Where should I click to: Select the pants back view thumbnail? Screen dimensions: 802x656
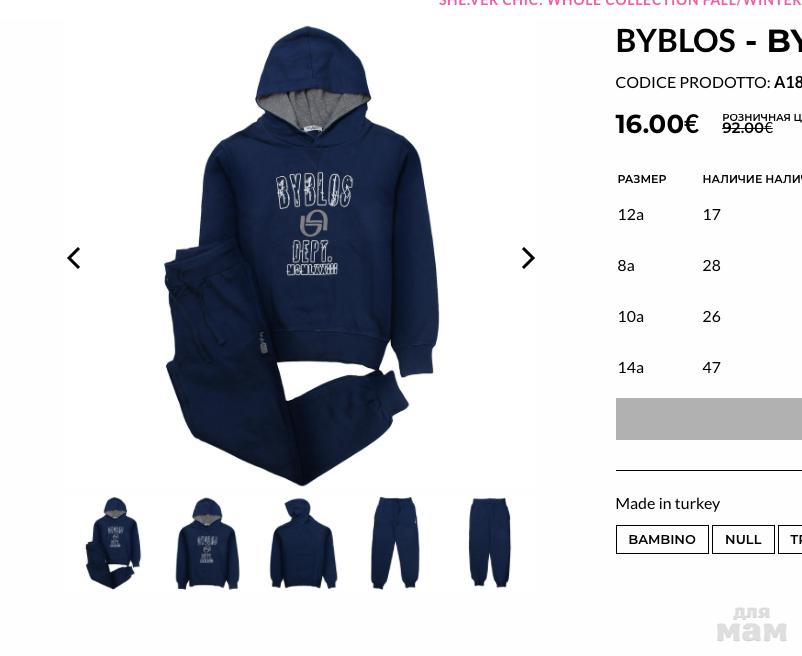(489, 542)
